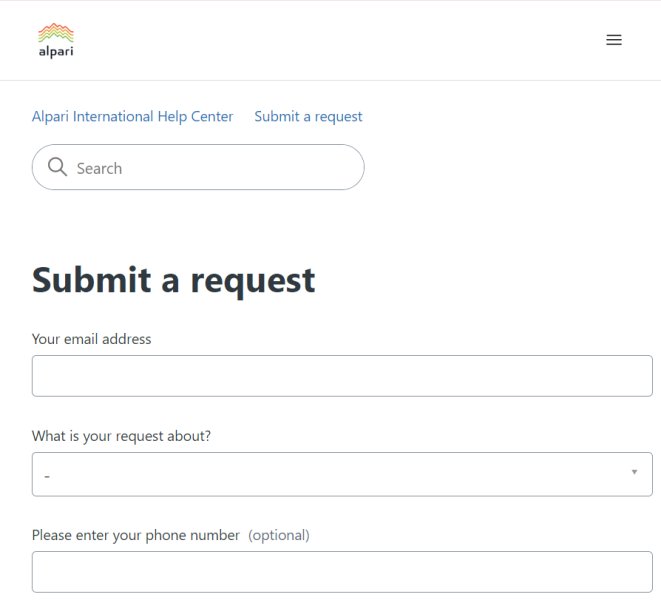Click the "Search" placeholder text

coord(99,168)
